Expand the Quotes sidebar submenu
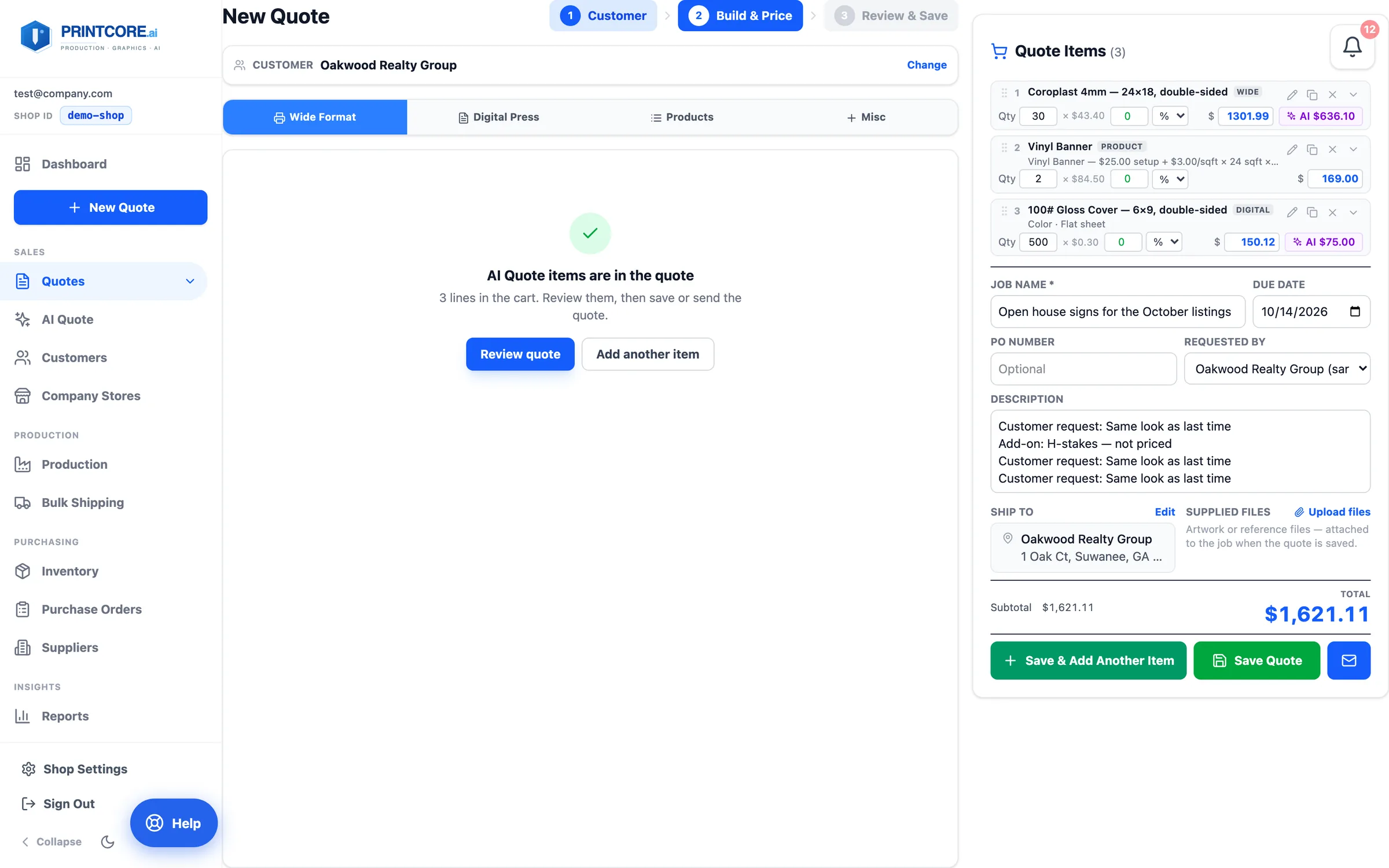Screen dimensions: 1389x868 tap(190, 281)
